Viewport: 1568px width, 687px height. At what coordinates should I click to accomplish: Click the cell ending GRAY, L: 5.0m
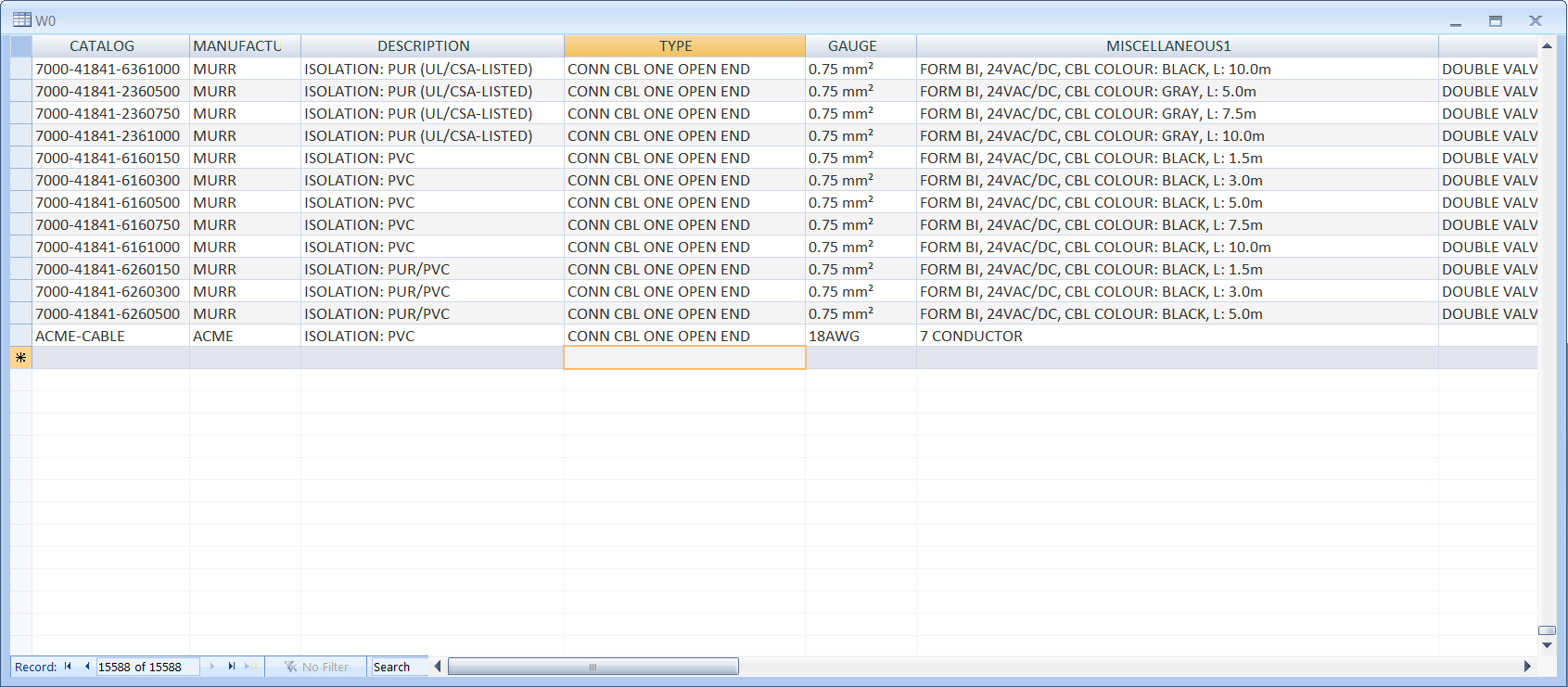(1178, 91)
